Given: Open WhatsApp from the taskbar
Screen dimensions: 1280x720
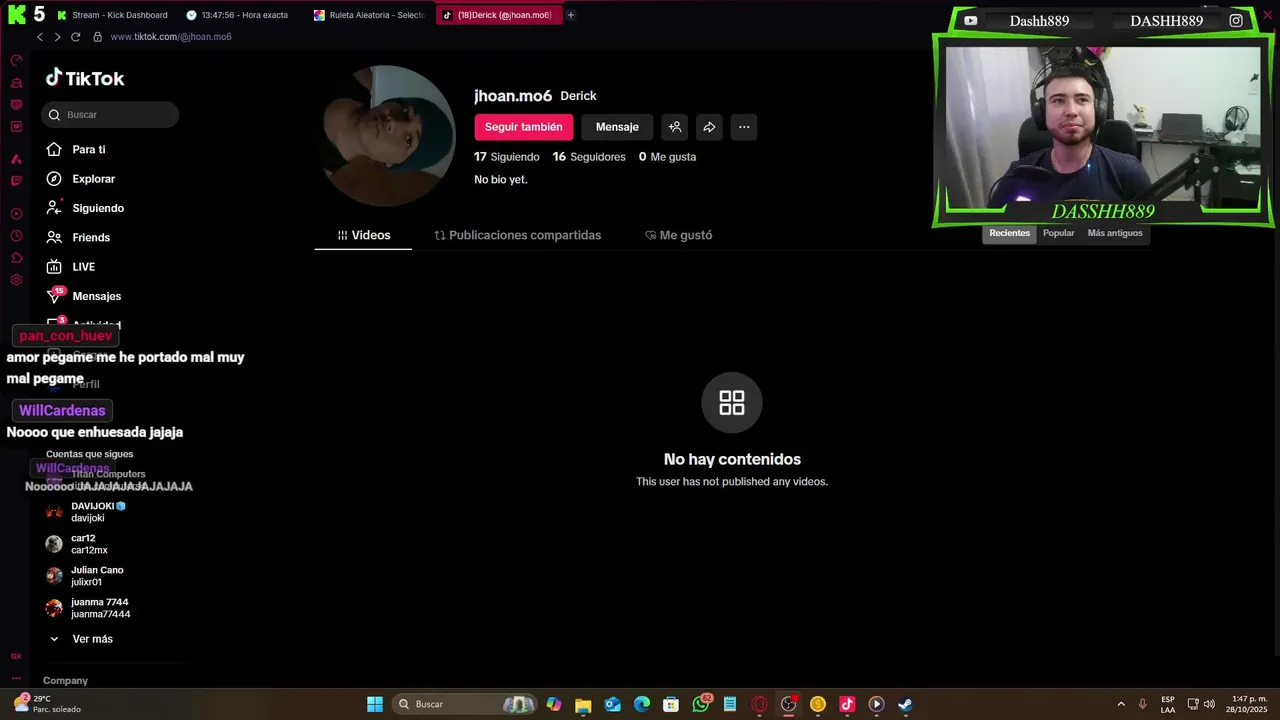Looking at the screenshot, I should point(701,704).
